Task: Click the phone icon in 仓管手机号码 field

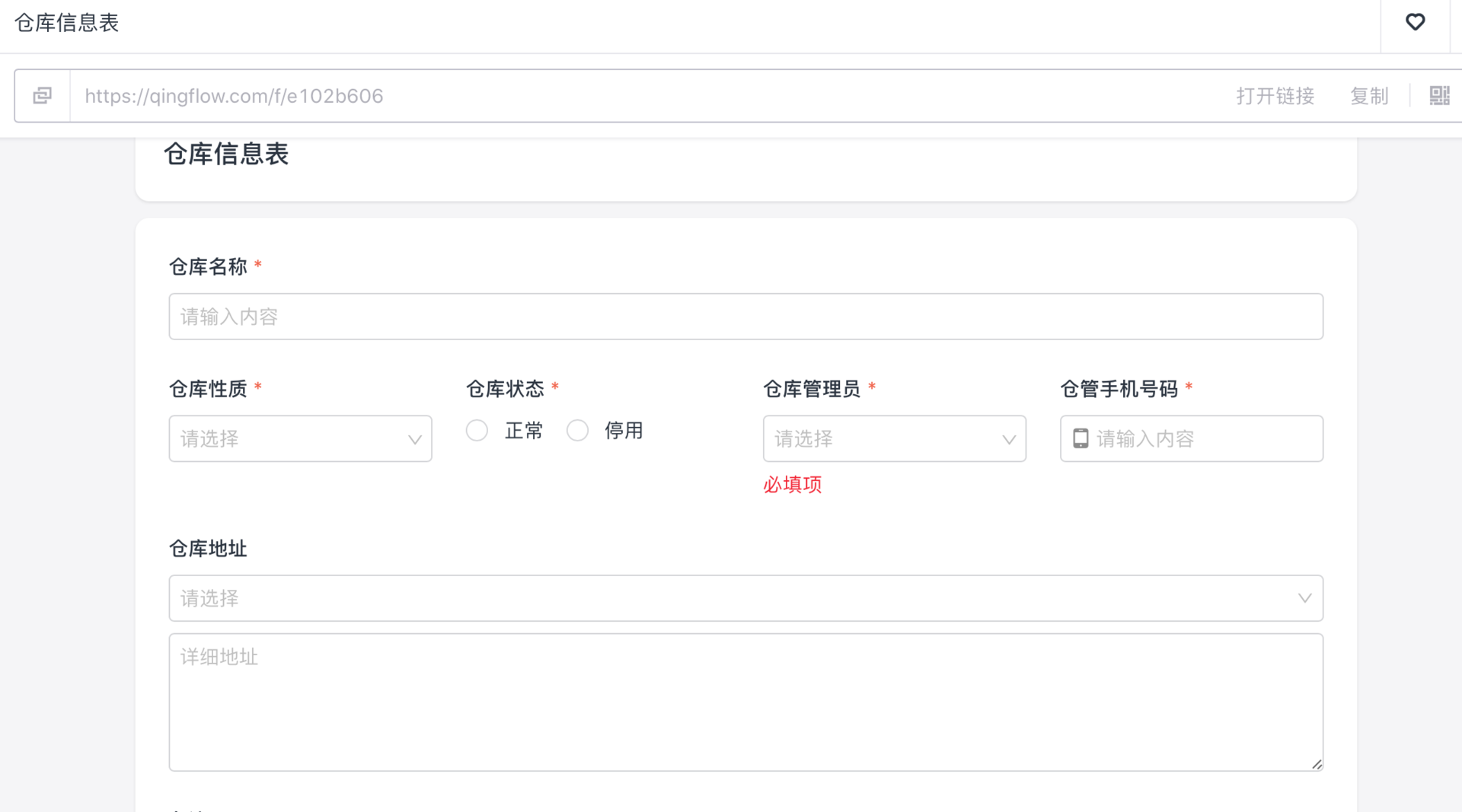Action: 1081,438
